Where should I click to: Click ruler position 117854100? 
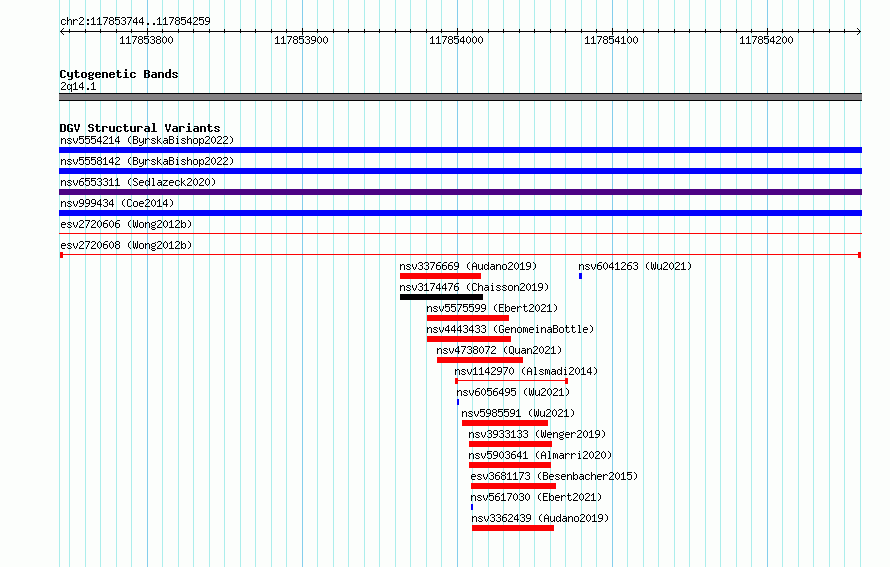pyautogui.click(x=611, y=40)
